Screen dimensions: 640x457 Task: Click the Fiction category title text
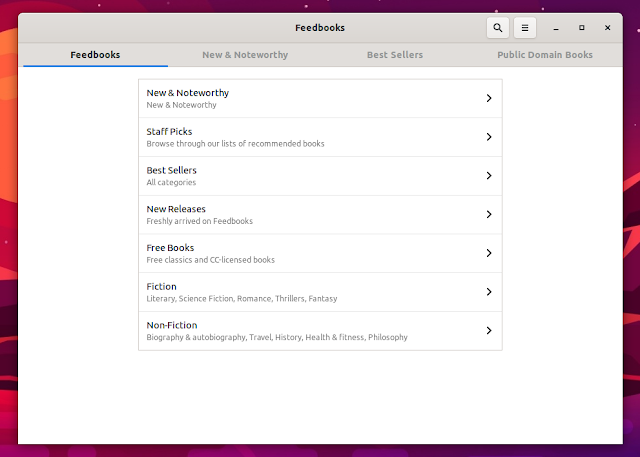click(161, 287)
